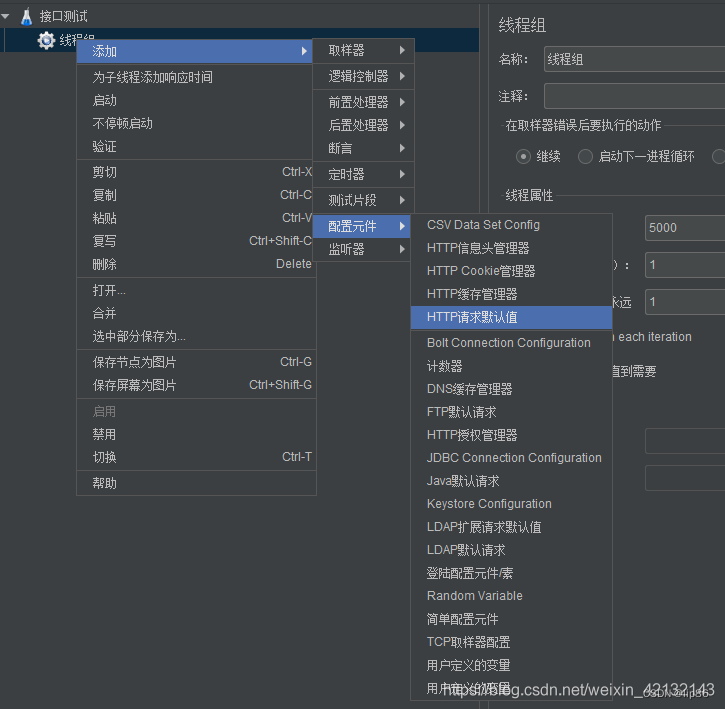Expand the 定时器 submenu
The height and width of the screenshot is (709, 725).
[363, 174]
